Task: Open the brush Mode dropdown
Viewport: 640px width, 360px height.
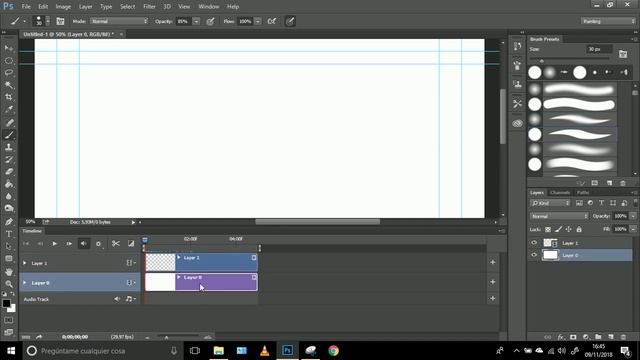Action: click(x=119, y=21)
